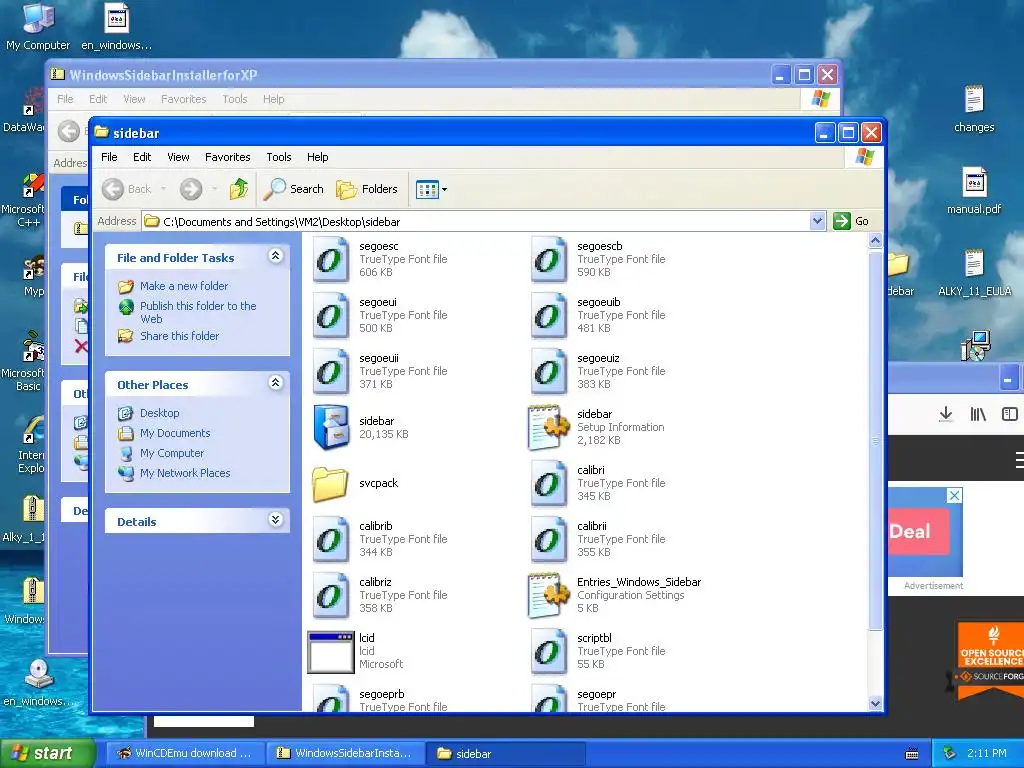Toggle the Folders pane button
This screenshot has width=1024, height=768.
click(367, 189)
